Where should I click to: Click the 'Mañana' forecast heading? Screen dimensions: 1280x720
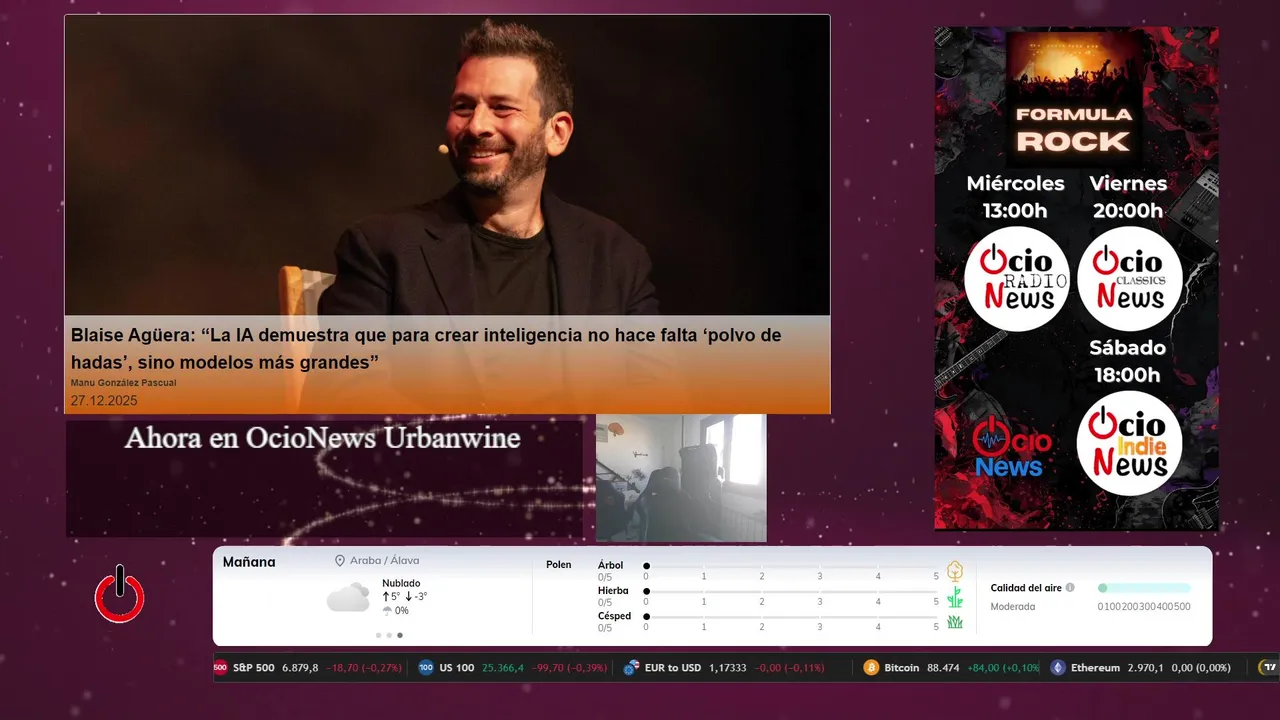point(249,562)
